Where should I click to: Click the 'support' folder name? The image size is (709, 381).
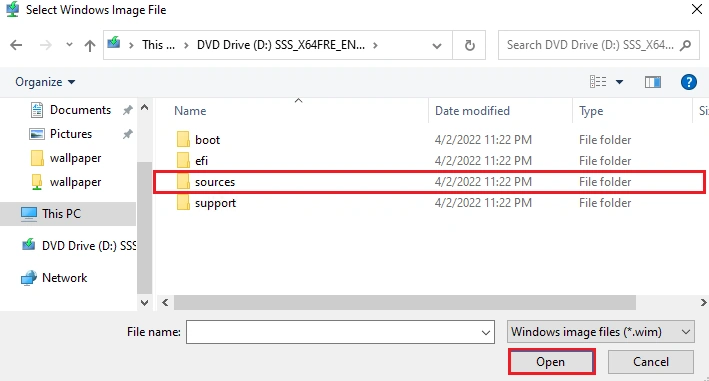click(215, 203)
